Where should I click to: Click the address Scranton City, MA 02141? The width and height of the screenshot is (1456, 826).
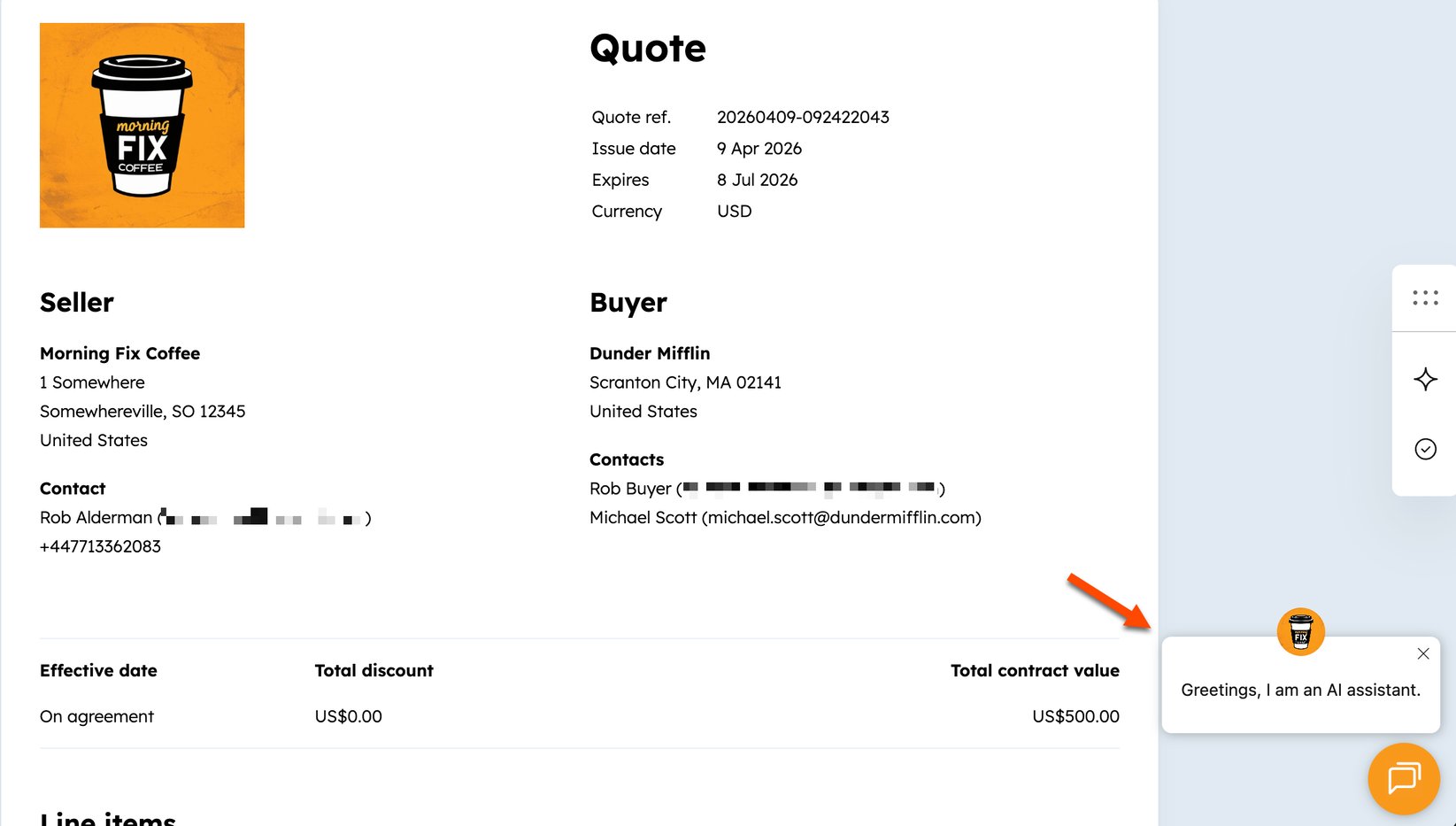[x=685, y=382]
